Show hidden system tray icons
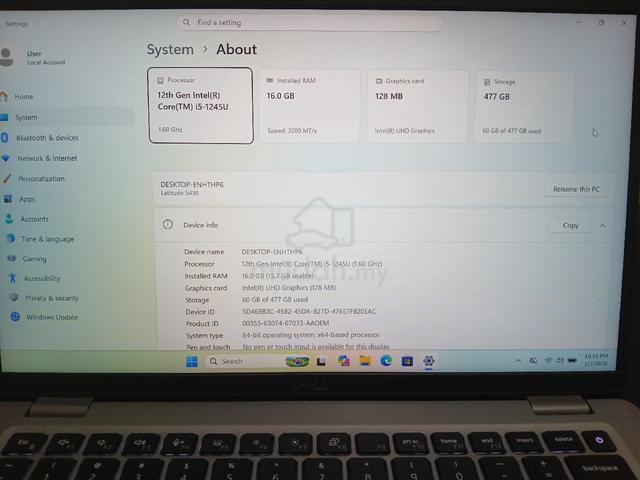Screen dimensions: 640x480 [x=518, y=361]
